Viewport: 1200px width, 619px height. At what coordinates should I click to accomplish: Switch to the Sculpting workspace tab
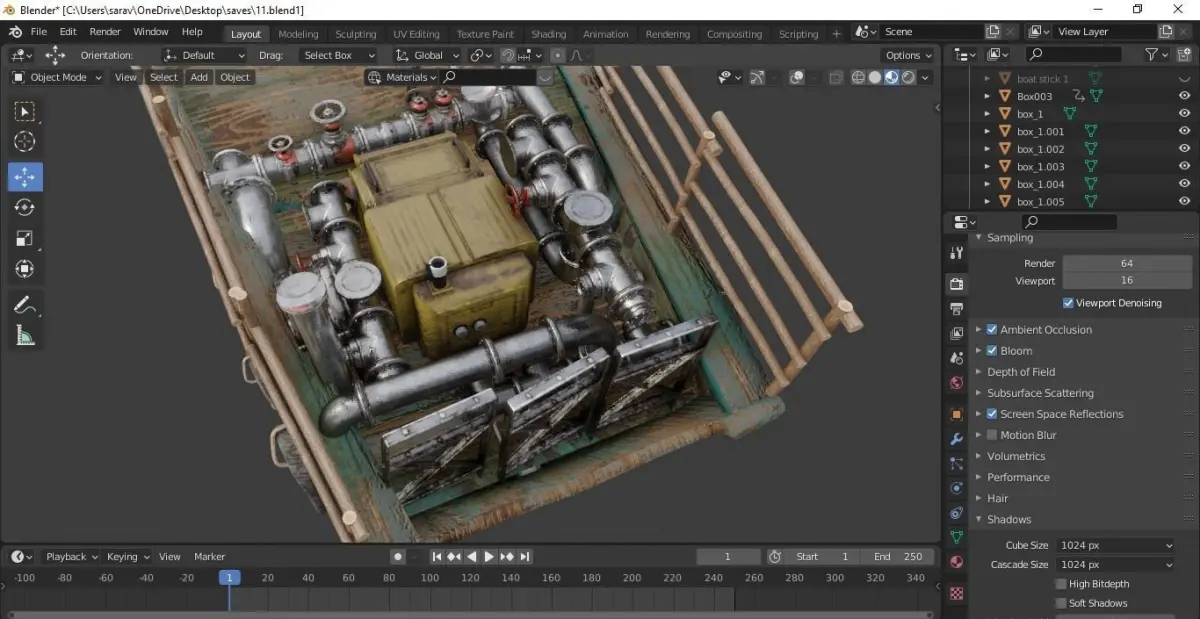(356, 34)
